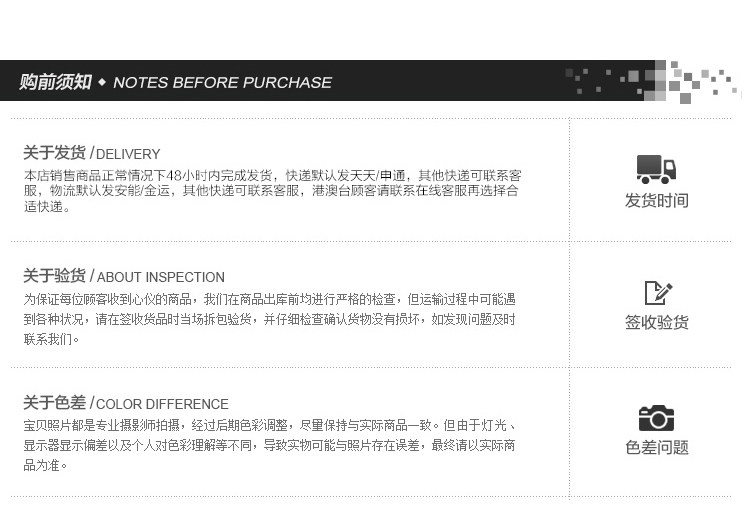
Task: Click the inspection paragraph starting with 为保证
Action: [270, 318]
